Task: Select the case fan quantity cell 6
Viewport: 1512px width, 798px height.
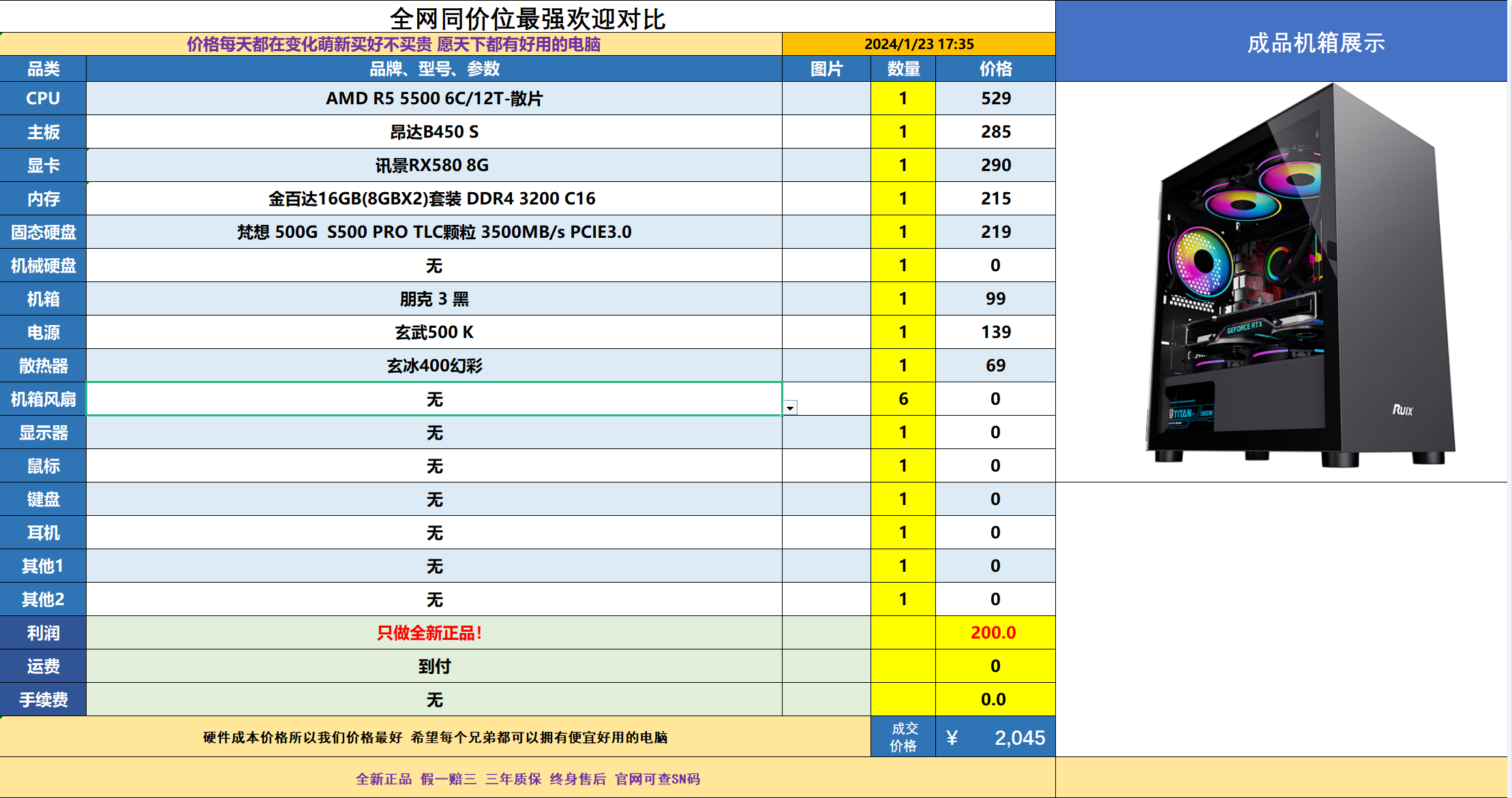Action: (903, 399)
